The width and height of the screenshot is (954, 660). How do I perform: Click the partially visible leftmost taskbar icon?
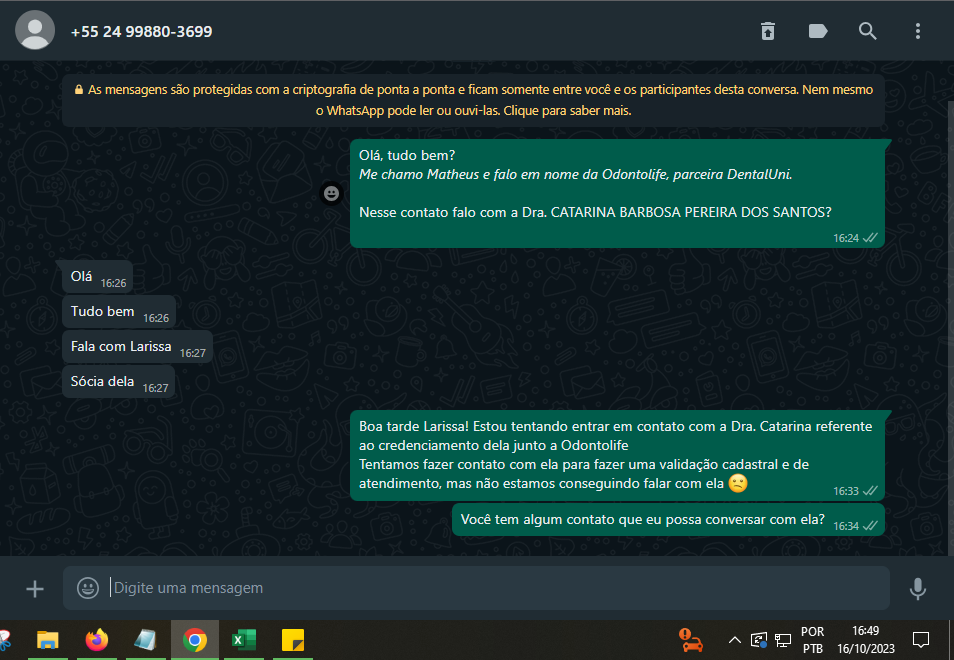5,640
